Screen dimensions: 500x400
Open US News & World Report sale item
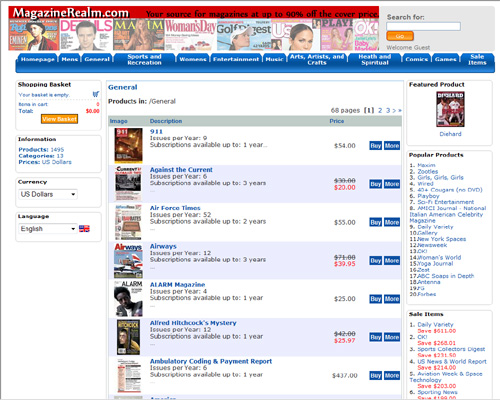[452, 361]
